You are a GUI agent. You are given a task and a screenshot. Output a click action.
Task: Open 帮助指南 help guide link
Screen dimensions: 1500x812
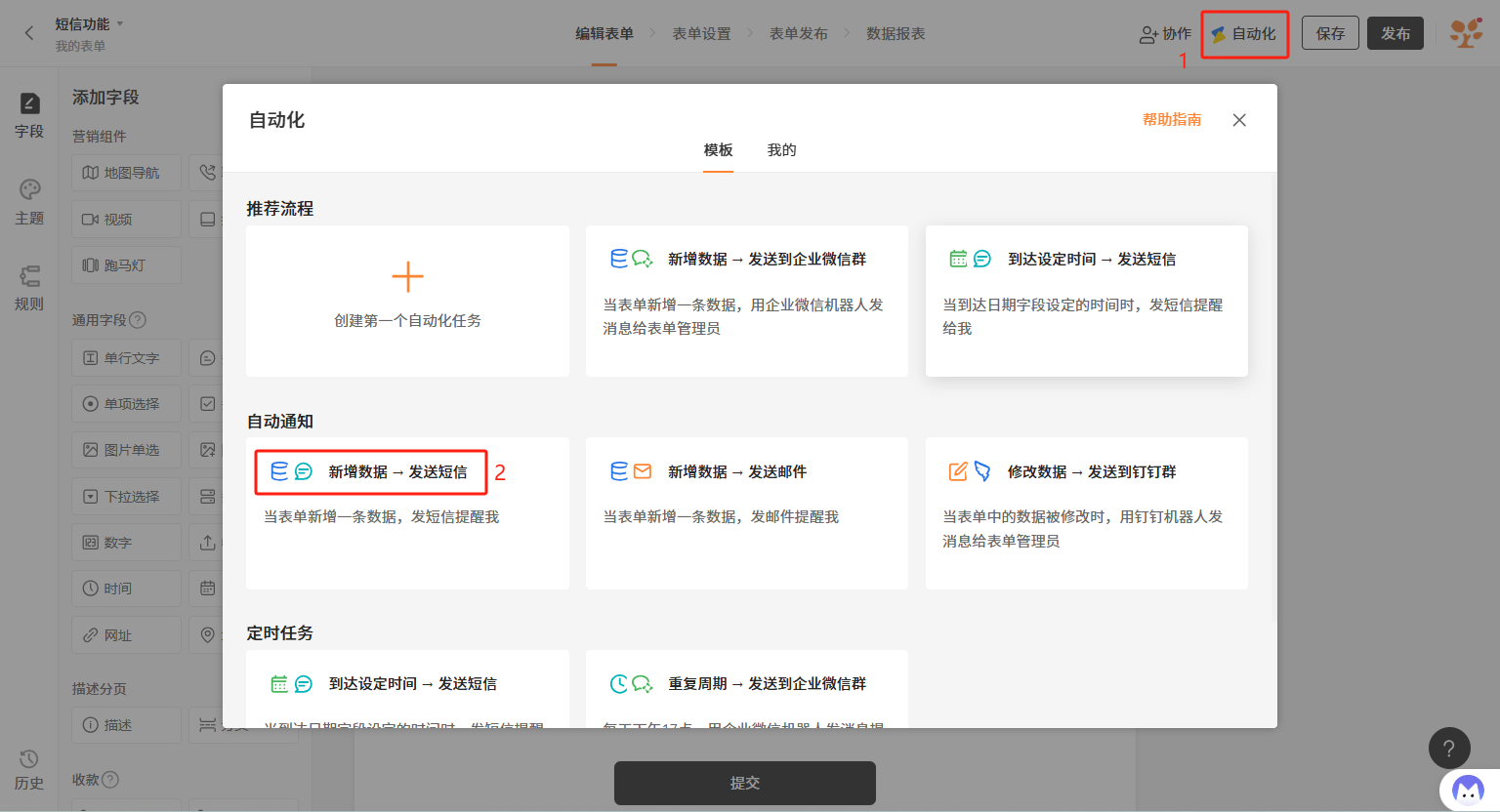click(x=1172, y=119)
